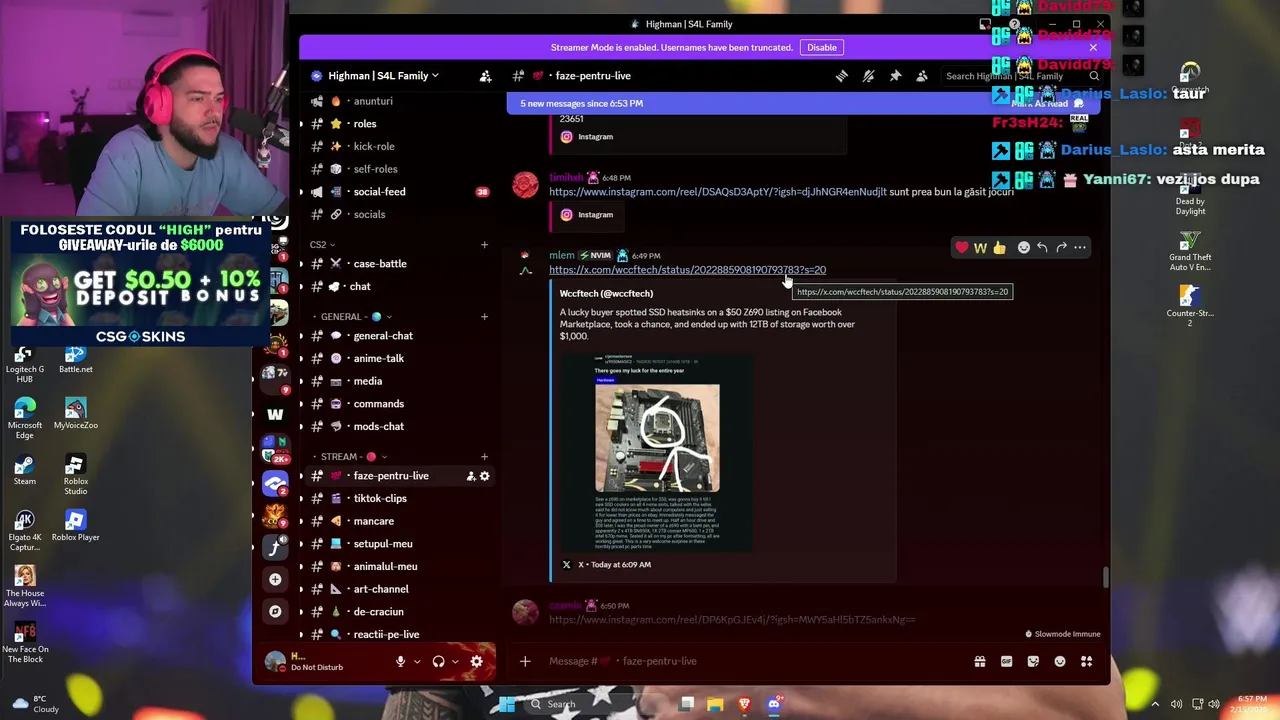Add W reaction to mlem's message
Image resolution: width=1280 pixels, height=720 pixels.
point(981,247)
